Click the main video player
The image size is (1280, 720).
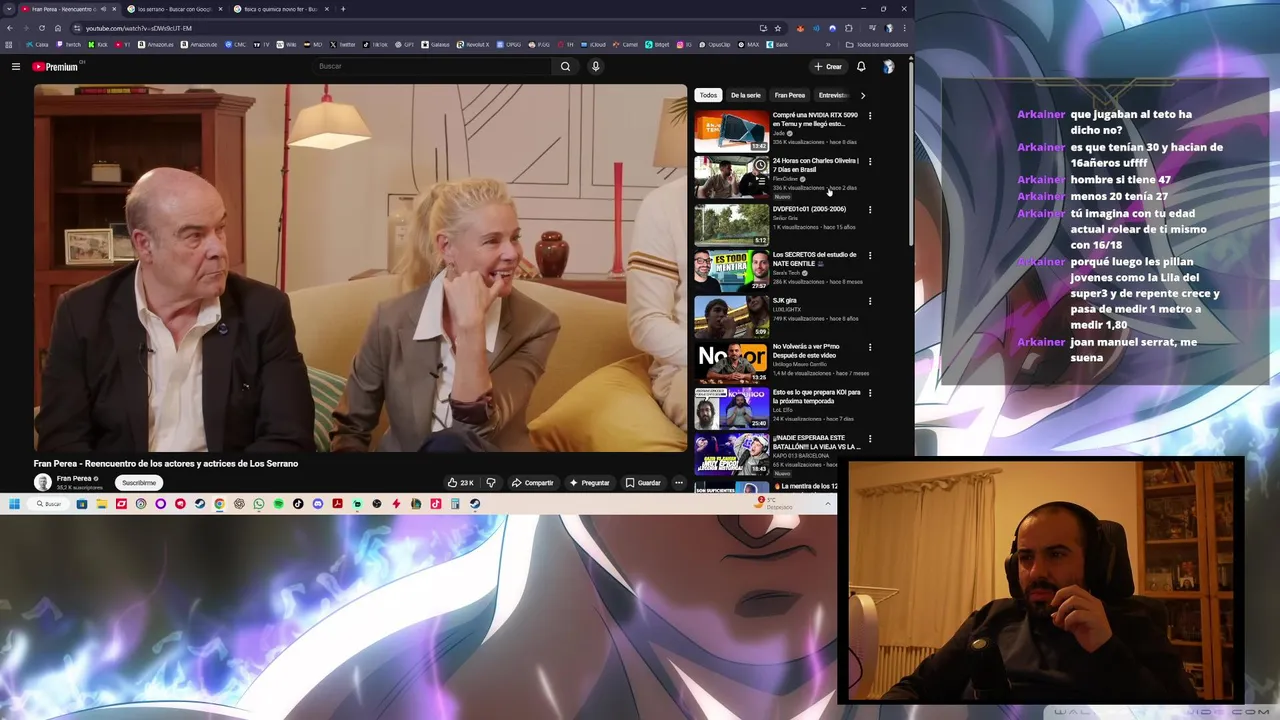(x=361, y=268)
